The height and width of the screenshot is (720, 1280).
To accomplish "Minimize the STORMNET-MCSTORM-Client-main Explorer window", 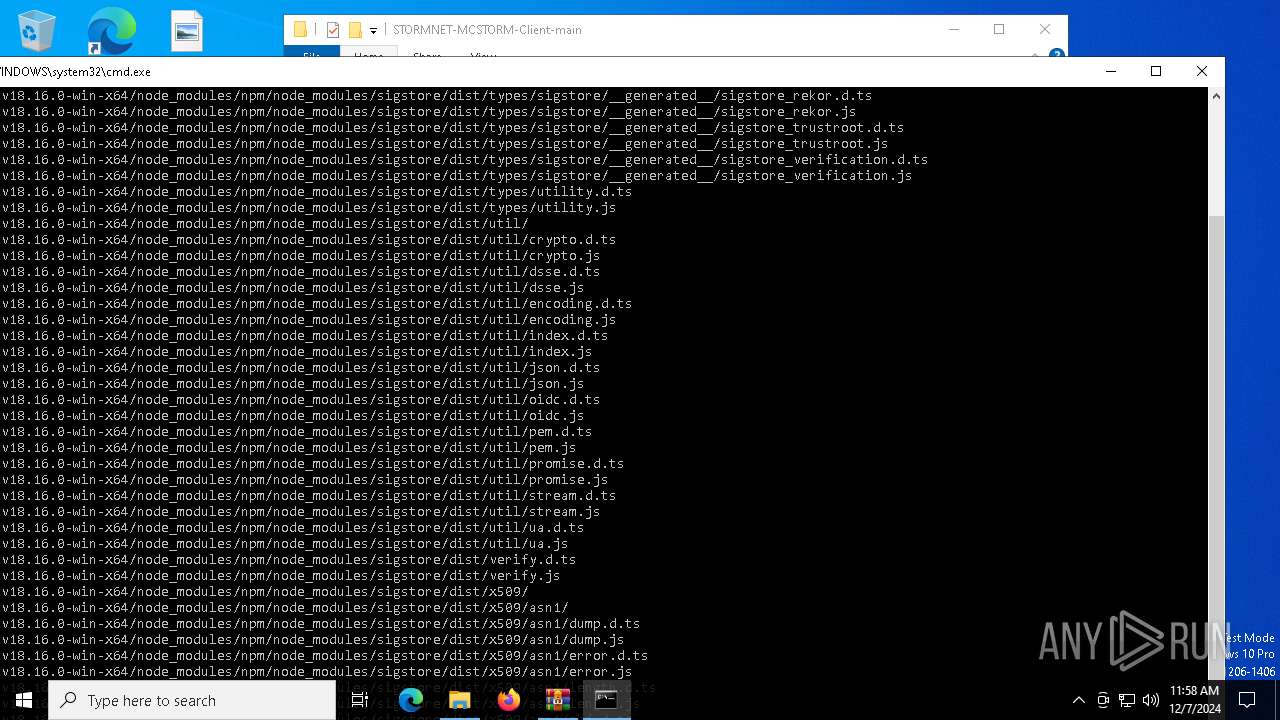I will (952, 29).
